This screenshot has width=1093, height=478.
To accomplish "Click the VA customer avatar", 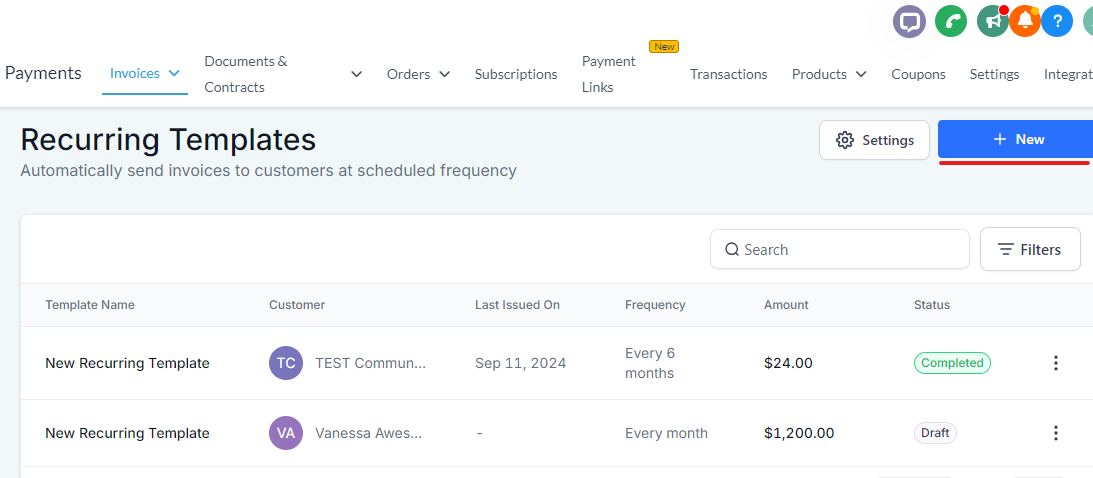I will (286, 433).
